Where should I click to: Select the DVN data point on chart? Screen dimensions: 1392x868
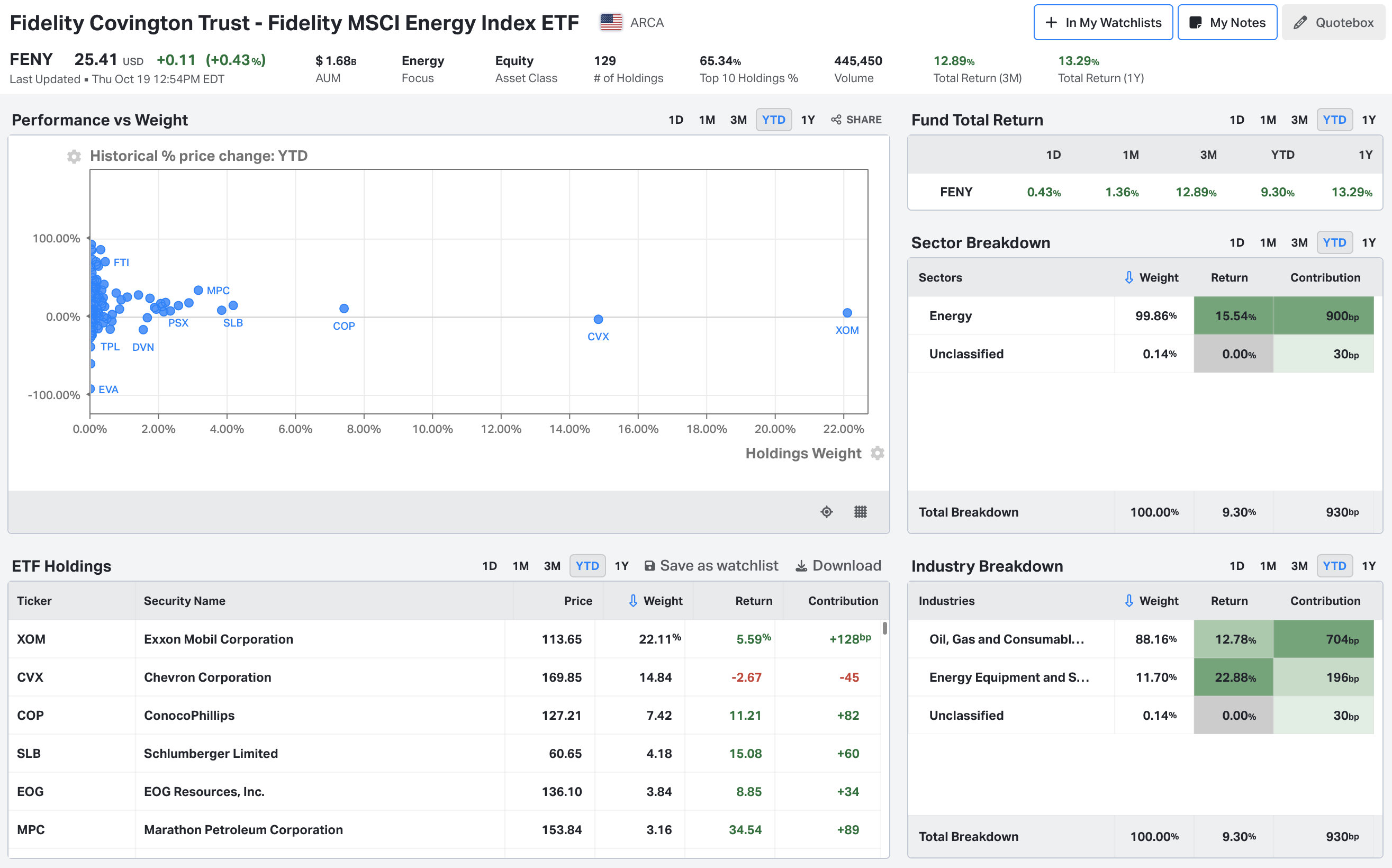(143, 330)
